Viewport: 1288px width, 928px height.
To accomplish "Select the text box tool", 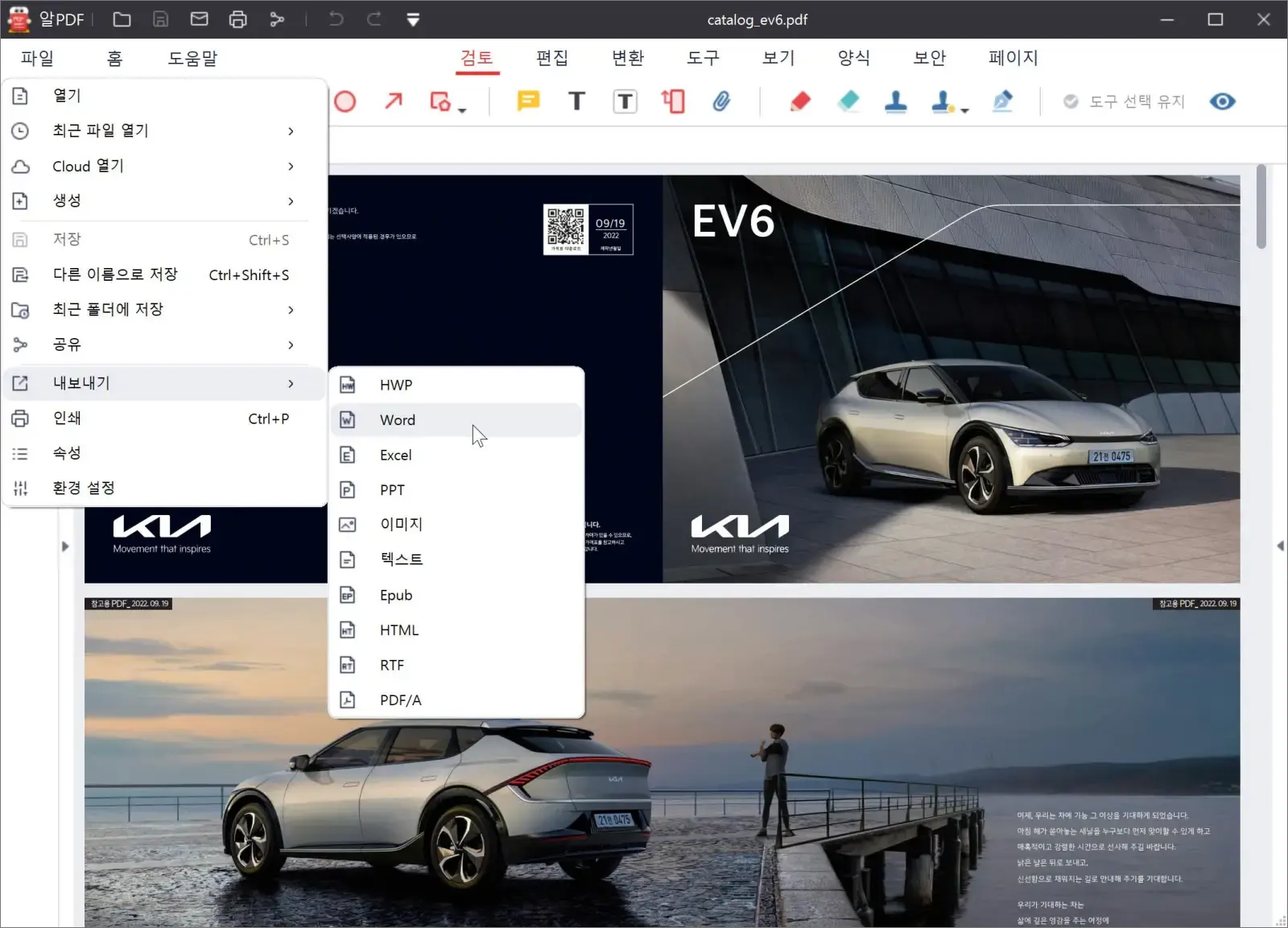I will (625, 101).
